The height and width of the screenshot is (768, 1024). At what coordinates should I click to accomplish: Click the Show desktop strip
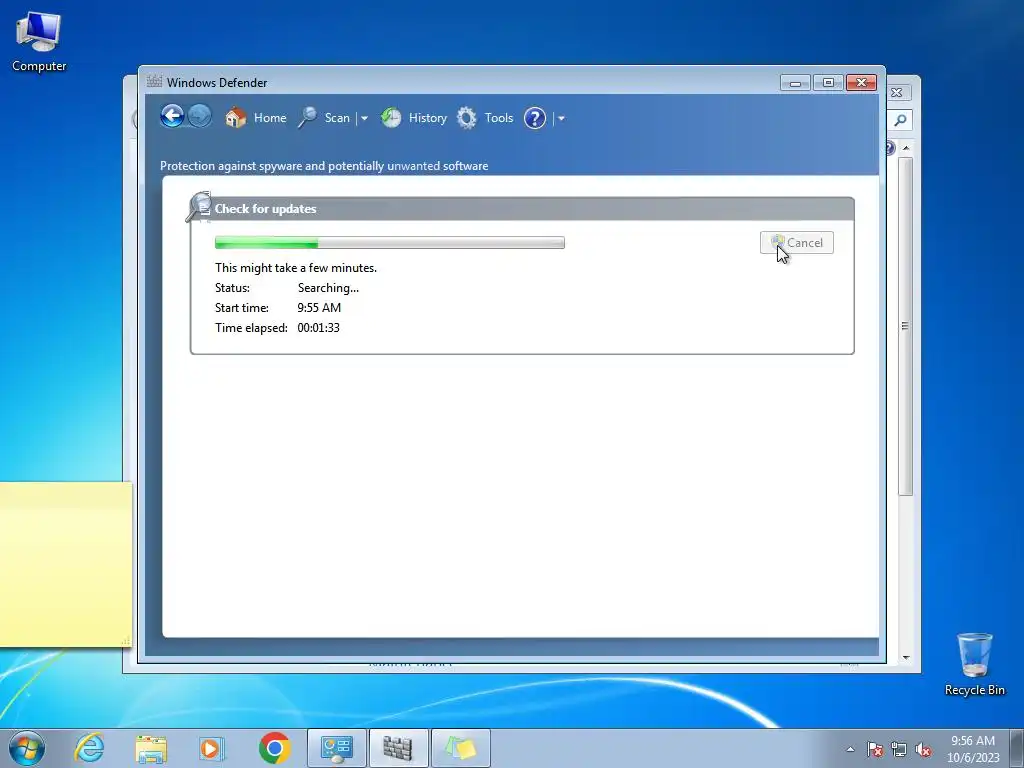[x=1017, y=748]
